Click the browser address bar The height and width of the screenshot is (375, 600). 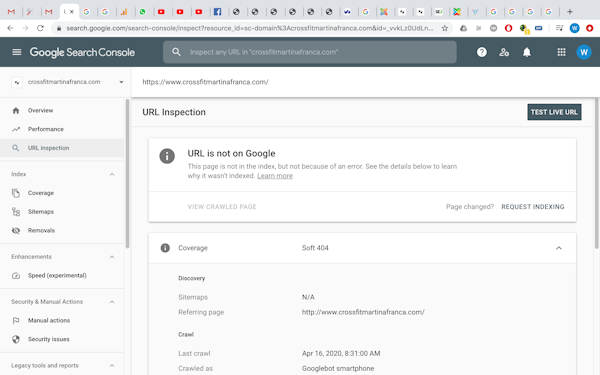click(249, 28)
